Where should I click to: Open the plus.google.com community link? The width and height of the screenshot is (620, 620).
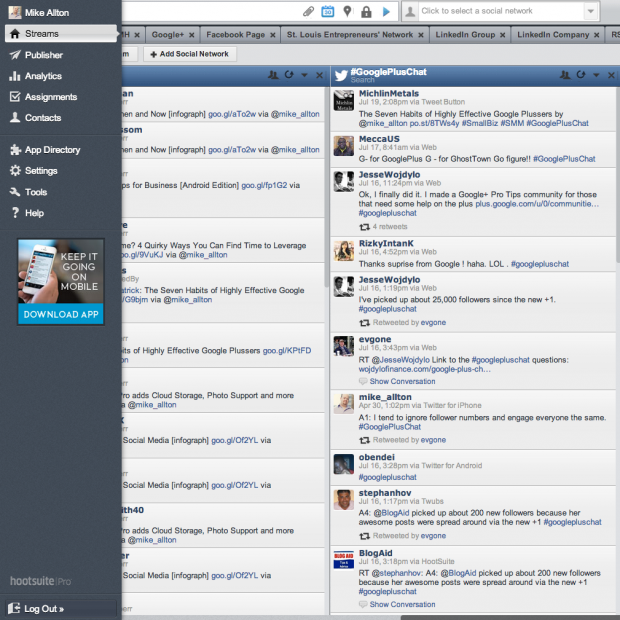[x=537, y=204]
